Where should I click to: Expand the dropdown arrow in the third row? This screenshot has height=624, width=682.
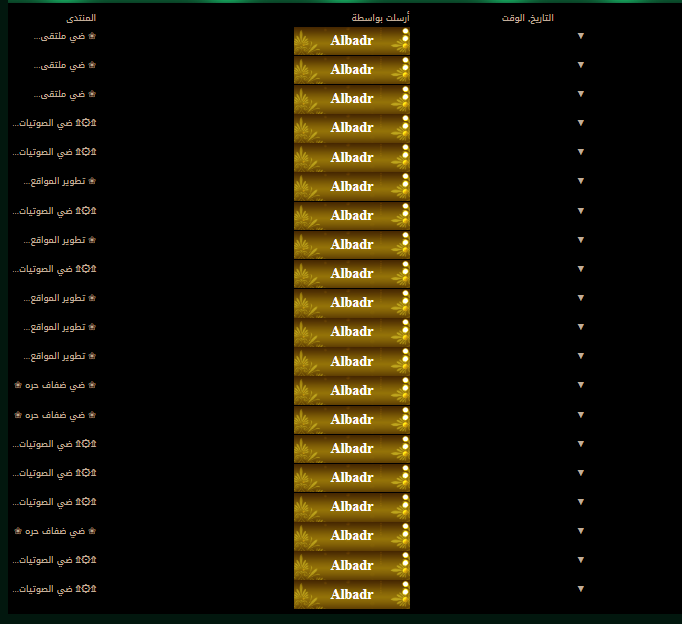(x=581, y=94)
